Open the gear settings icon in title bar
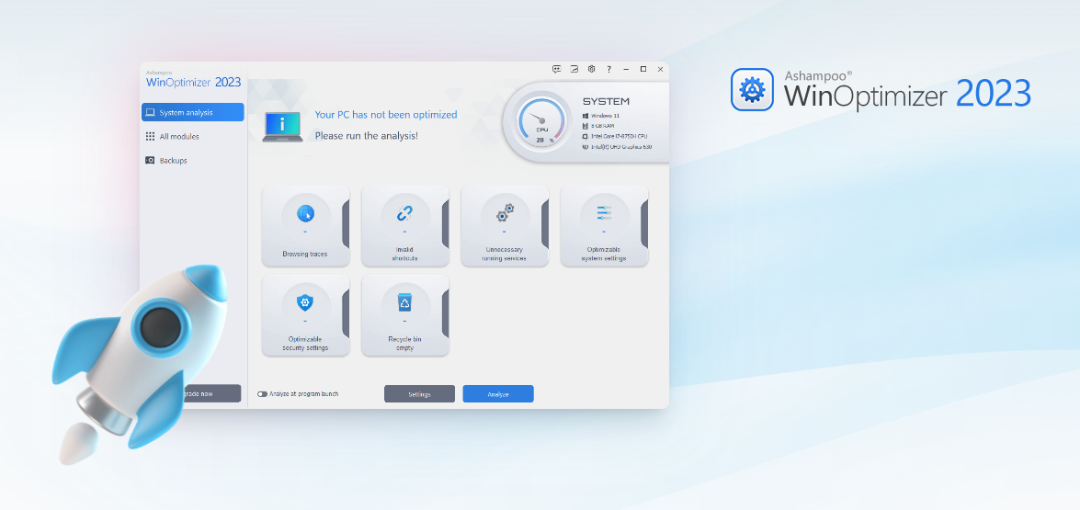Viewport: 1080px width, 510px height. [591, 69]
